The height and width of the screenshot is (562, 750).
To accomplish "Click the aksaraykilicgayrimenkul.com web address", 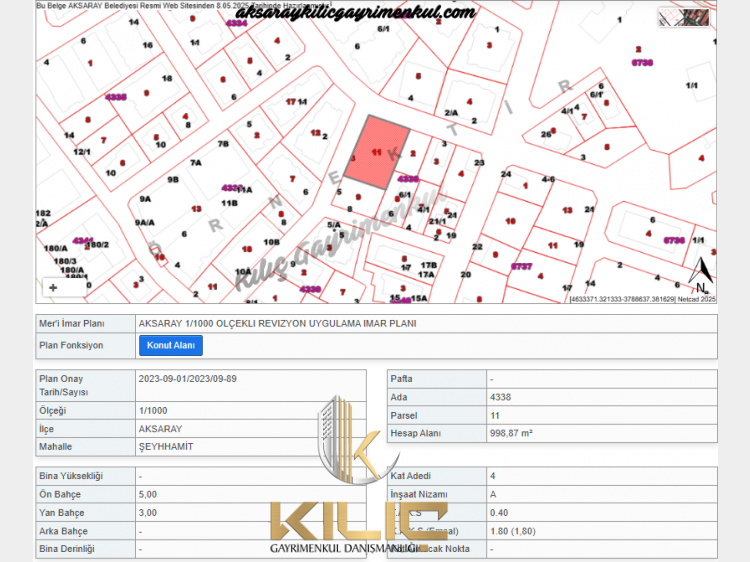I will 355,13.
